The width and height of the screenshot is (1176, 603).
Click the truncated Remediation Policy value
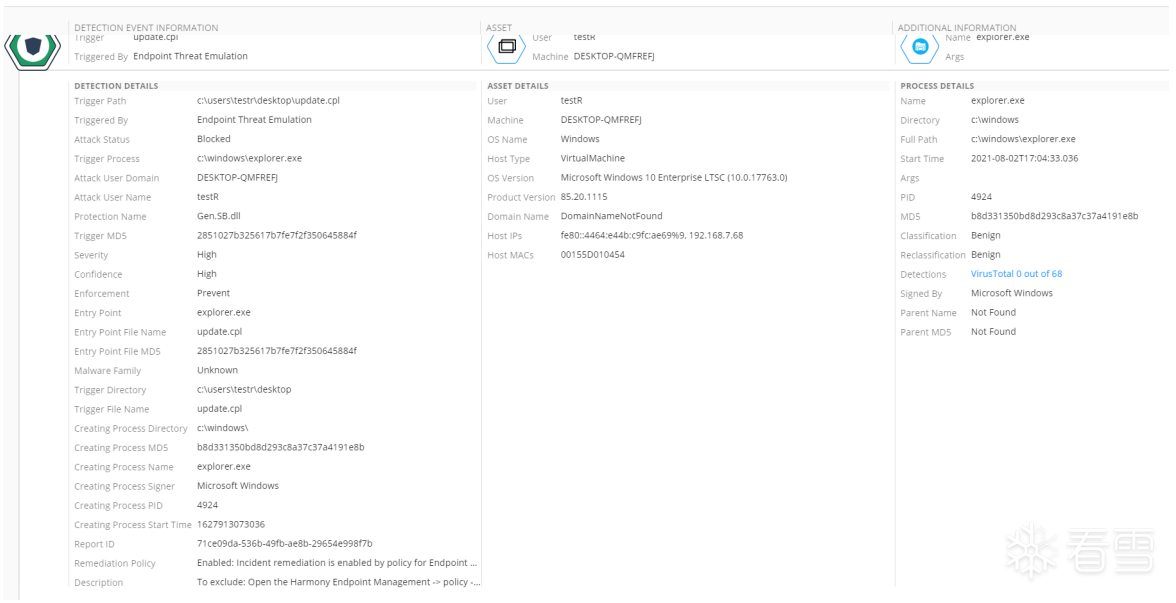point(337,563)
